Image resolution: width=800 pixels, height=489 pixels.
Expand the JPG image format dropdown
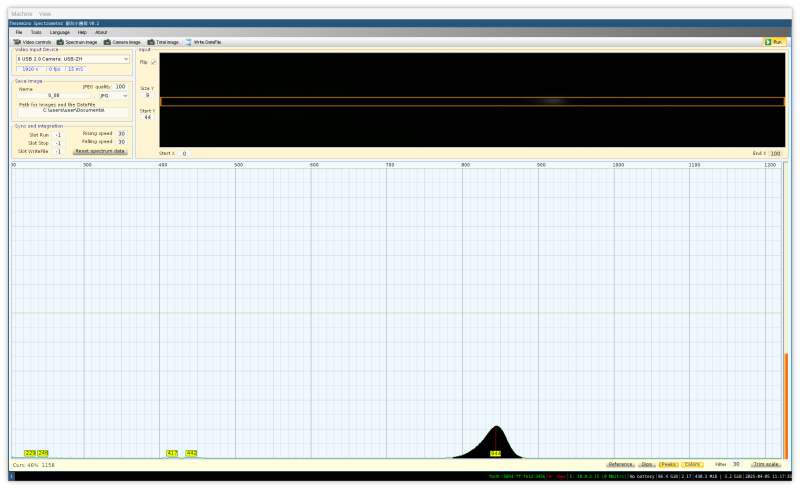pos(114,96)
